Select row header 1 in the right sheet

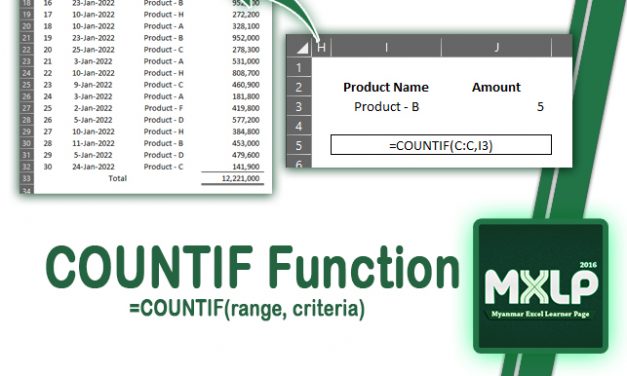(x=299, y=67)
